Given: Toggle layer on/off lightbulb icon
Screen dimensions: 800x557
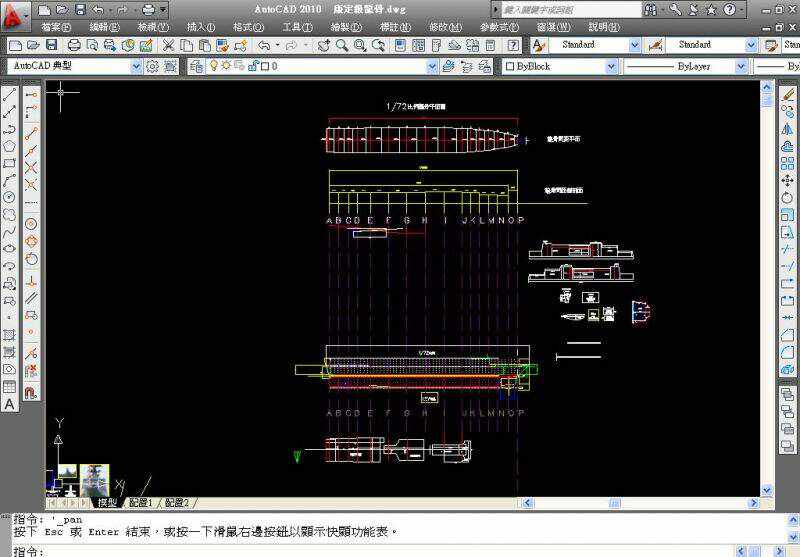Looking at the screenshot, I should [212, 66].
